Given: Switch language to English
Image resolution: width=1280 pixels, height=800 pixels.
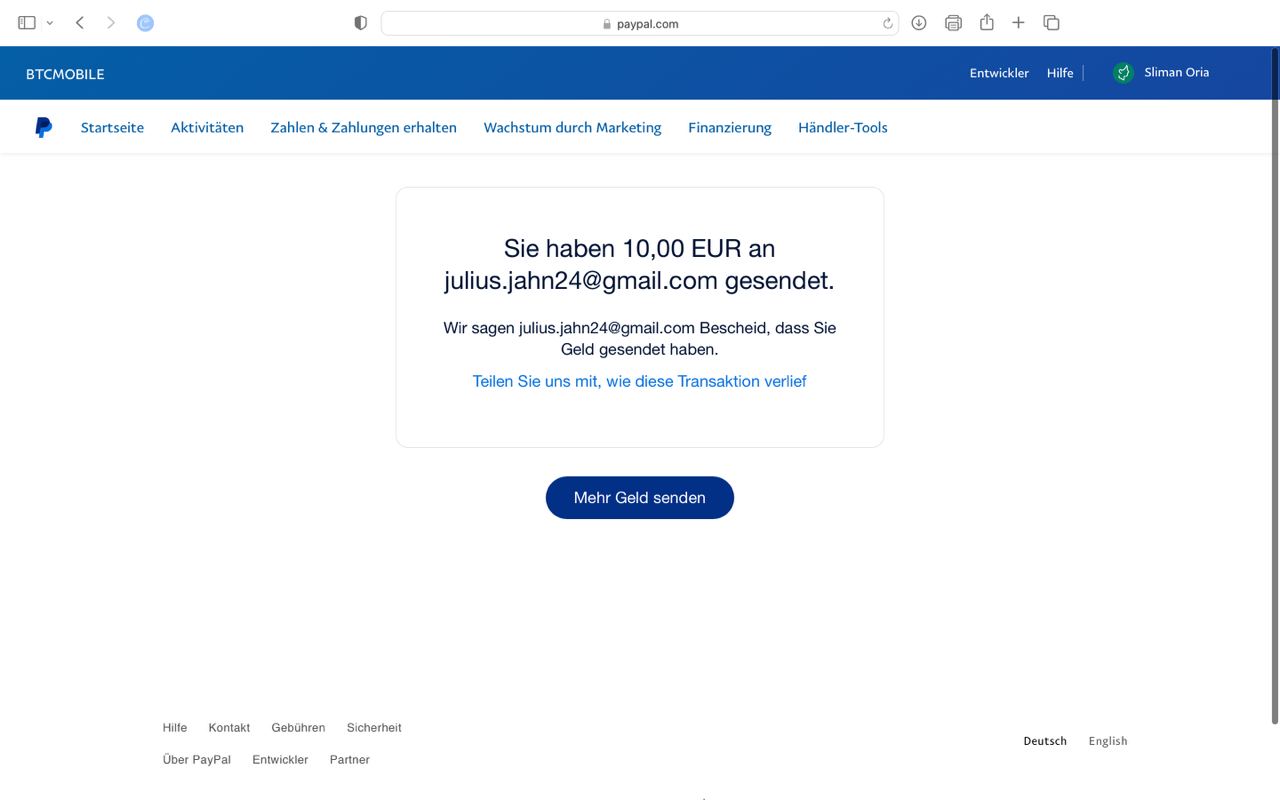Looking at the screenshot, I should (1107, 741).
